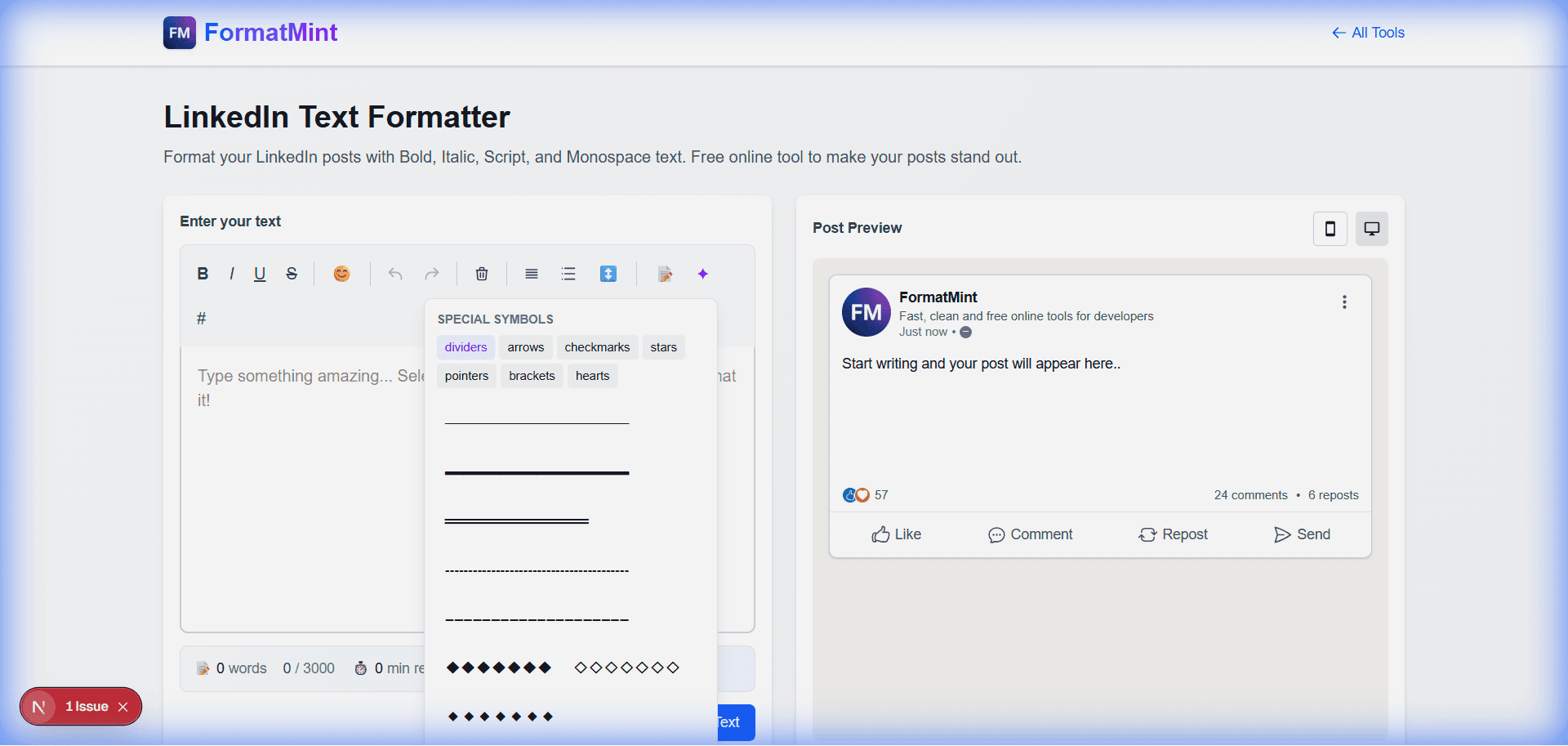The width and height of the screenshot is (1568, 746).
Task: Go back to All Tools
Action: coord(1368,33)
